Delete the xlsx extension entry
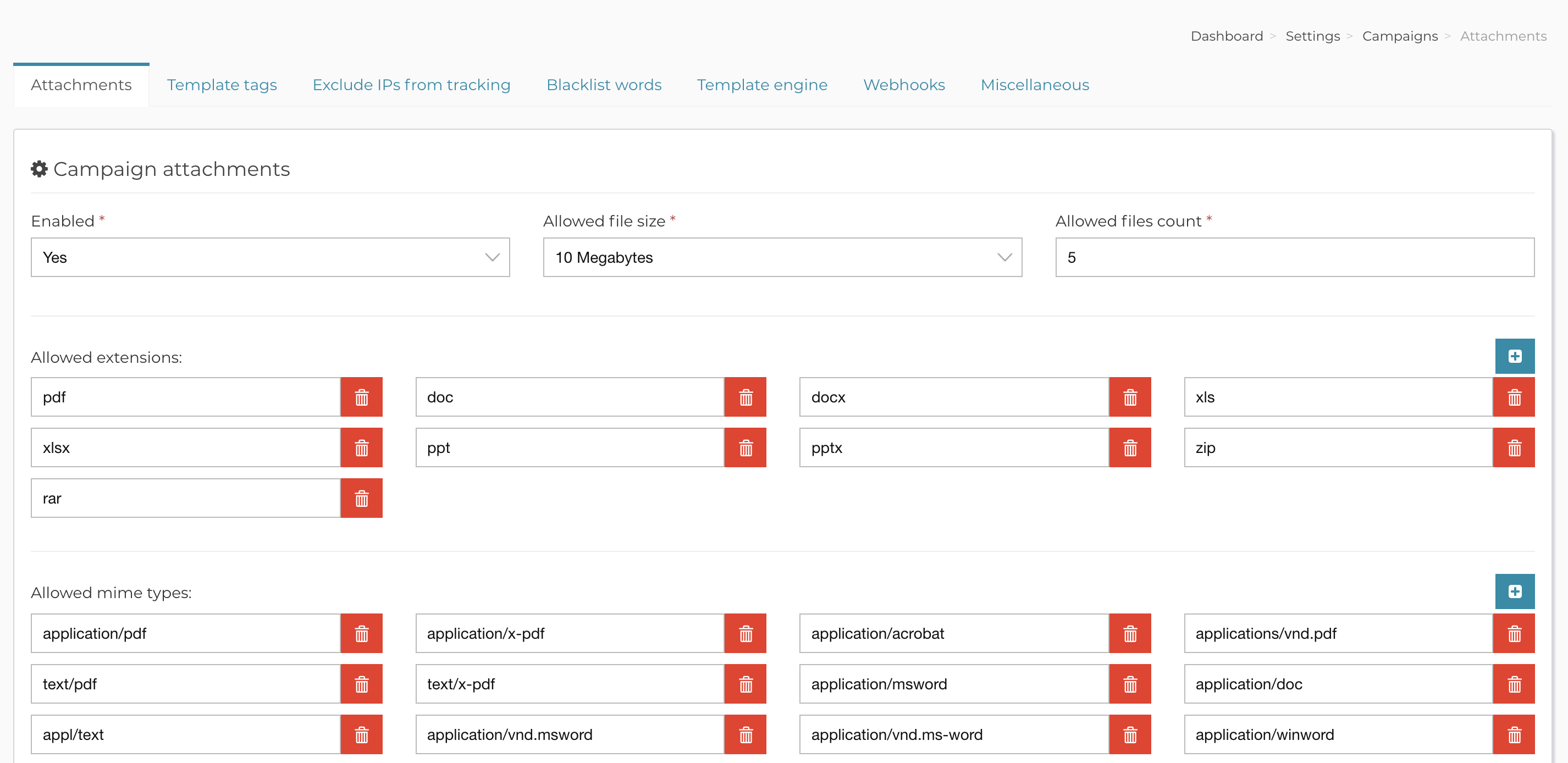 tap(362, 447)
